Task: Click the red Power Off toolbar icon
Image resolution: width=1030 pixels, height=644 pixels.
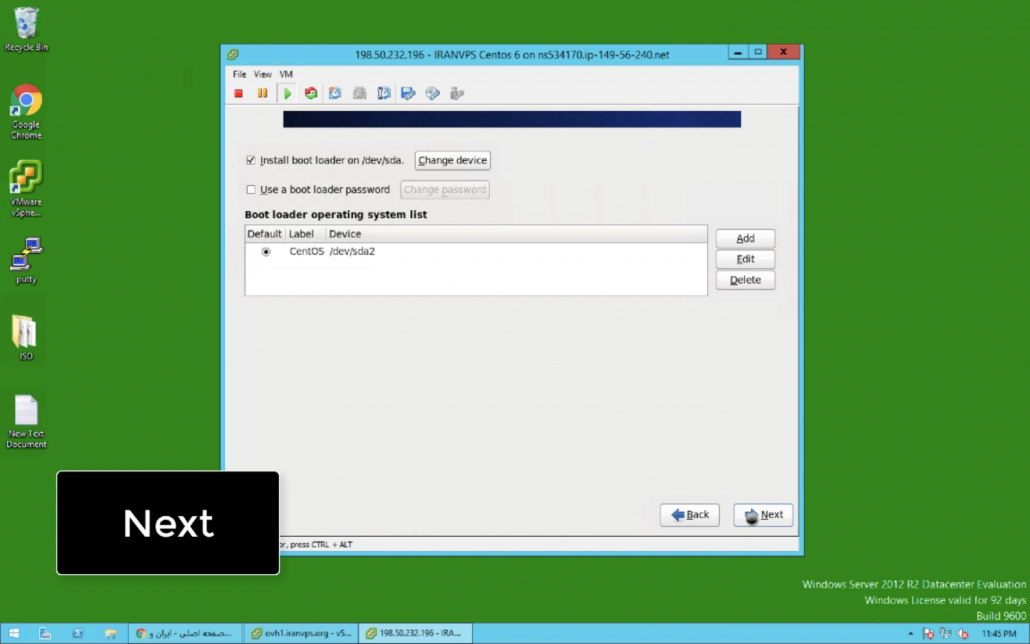Action: (x=238, y=94)
